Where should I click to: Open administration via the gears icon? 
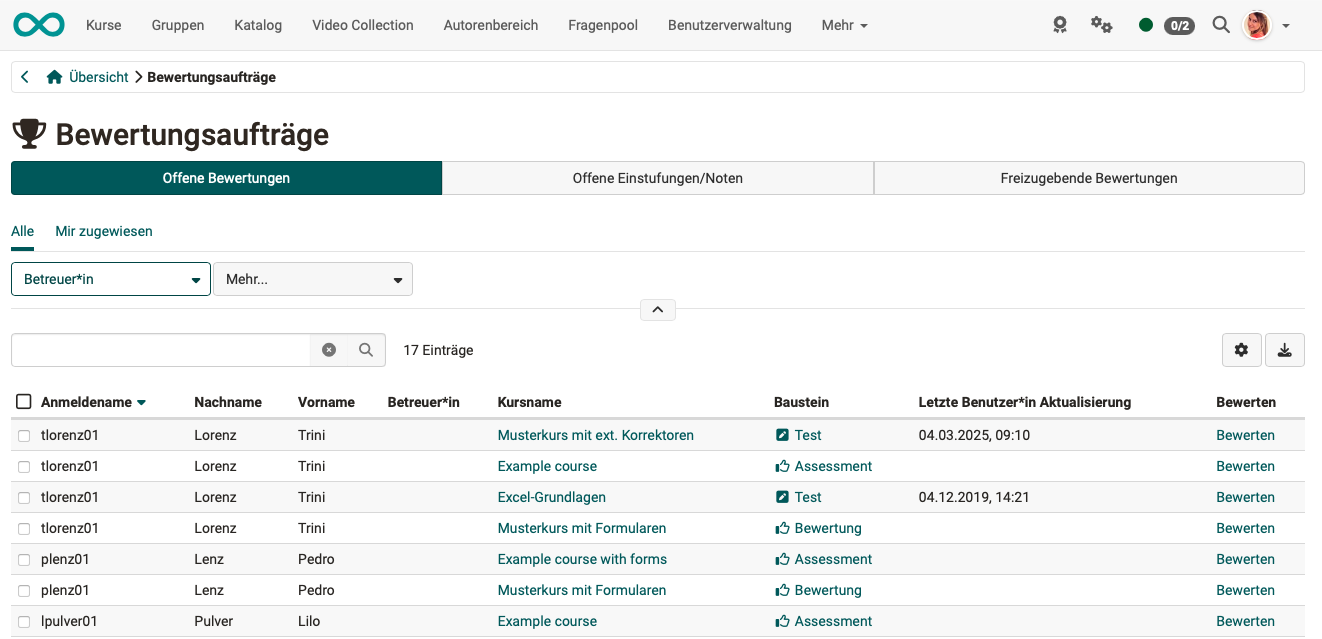[x=1101, y=25]
